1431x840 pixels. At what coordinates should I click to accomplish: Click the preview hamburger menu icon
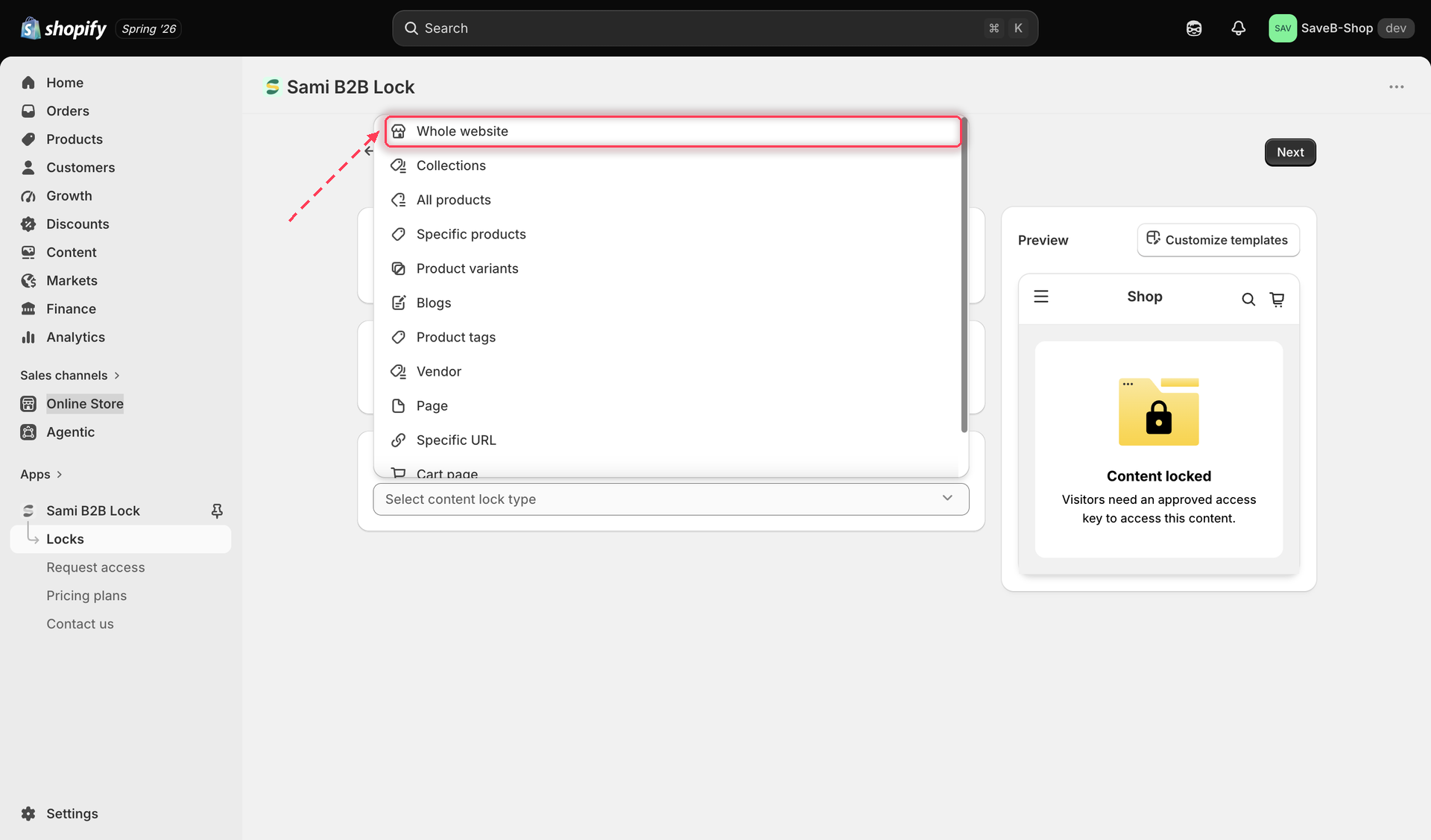pos(1041,297)
